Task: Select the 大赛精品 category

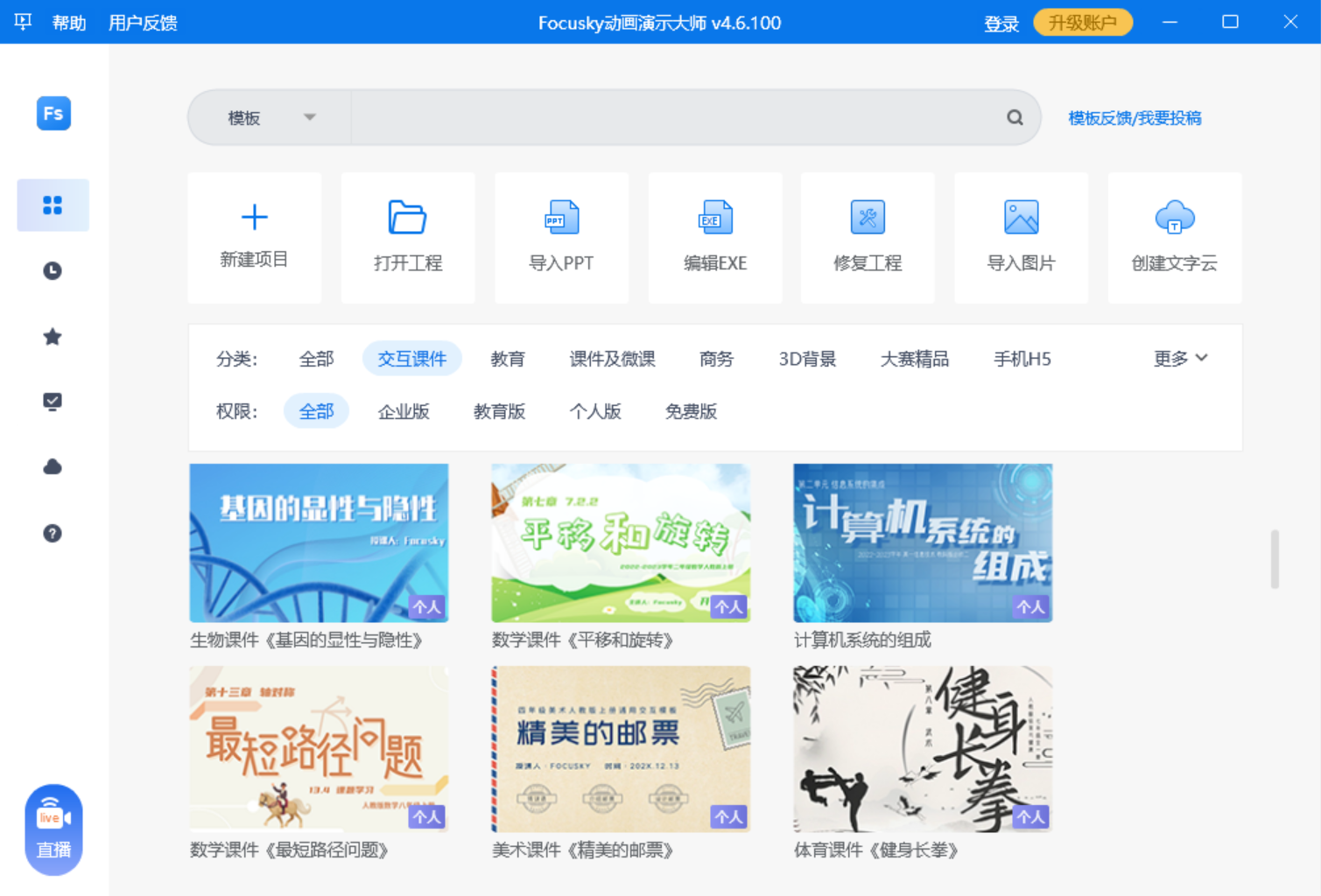Action: pyautogui.click(x=915, y=359)
